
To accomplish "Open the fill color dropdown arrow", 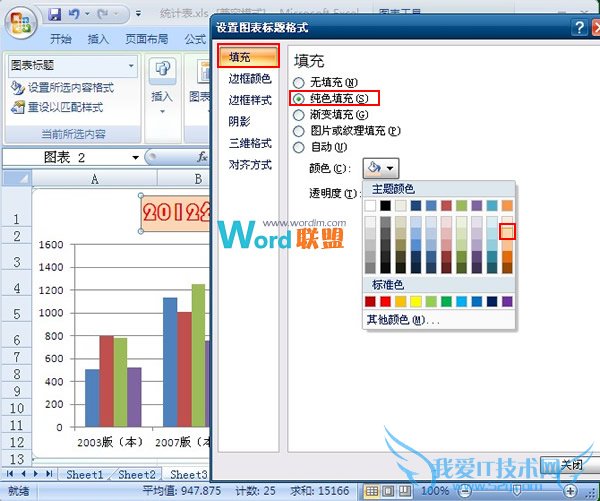I will pyautogui.click(x=390, y=168).
